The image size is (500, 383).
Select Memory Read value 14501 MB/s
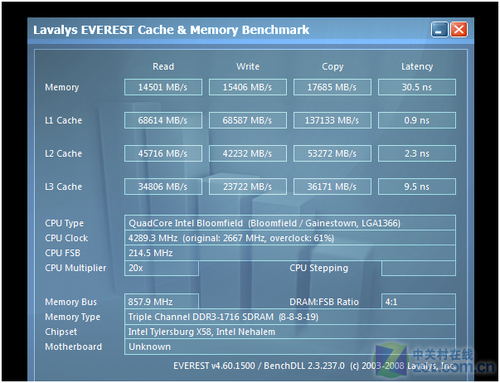point(163,87)
